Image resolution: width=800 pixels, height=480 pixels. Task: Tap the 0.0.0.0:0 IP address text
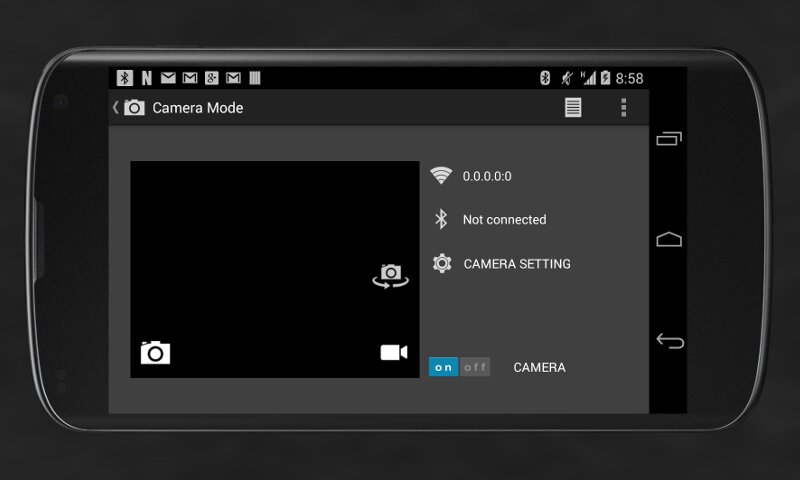(487, 176)
